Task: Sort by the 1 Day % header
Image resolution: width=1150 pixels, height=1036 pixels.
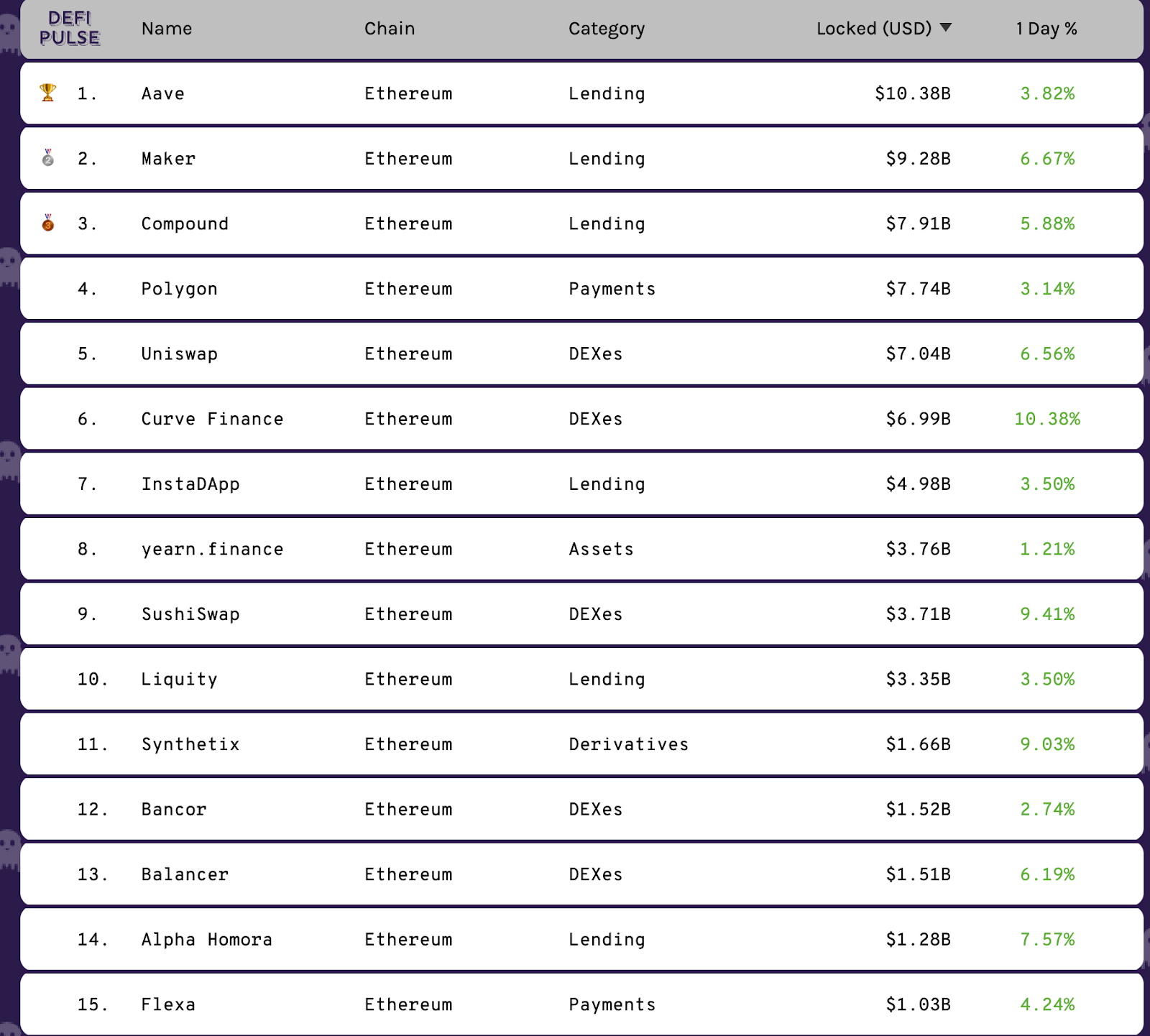Action: tap(1046, 29)
